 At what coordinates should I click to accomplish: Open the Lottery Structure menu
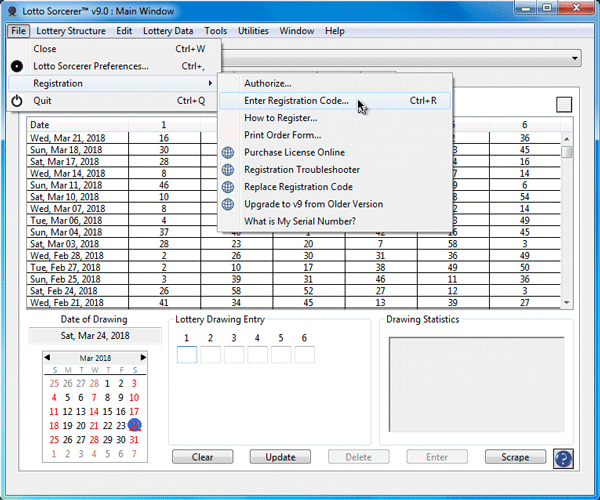click(x=72, y=31)
